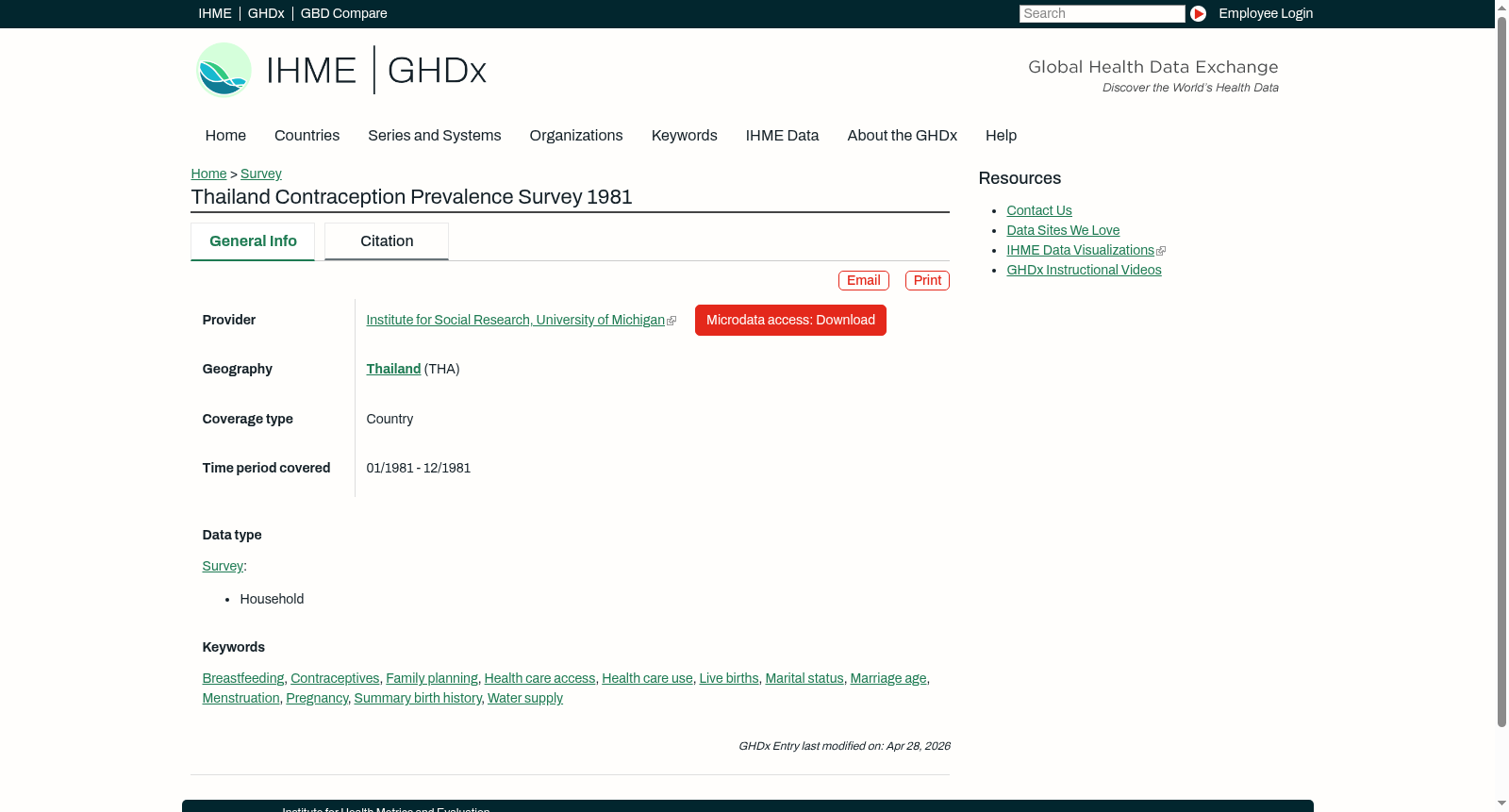Open Water supply keyword link
1509x812 pixels.
[524, 698]
